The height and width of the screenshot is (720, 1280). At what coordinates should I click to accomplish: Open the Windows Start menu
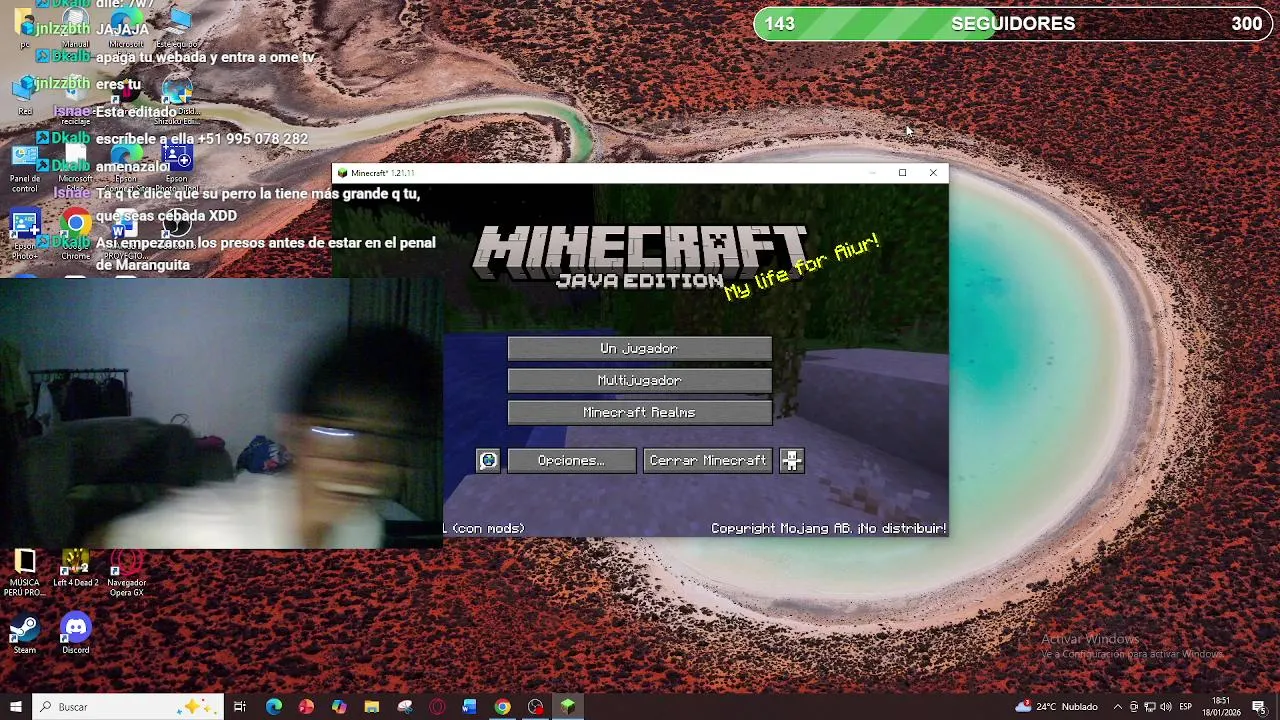pyautogui.click(x=16, y=707)
